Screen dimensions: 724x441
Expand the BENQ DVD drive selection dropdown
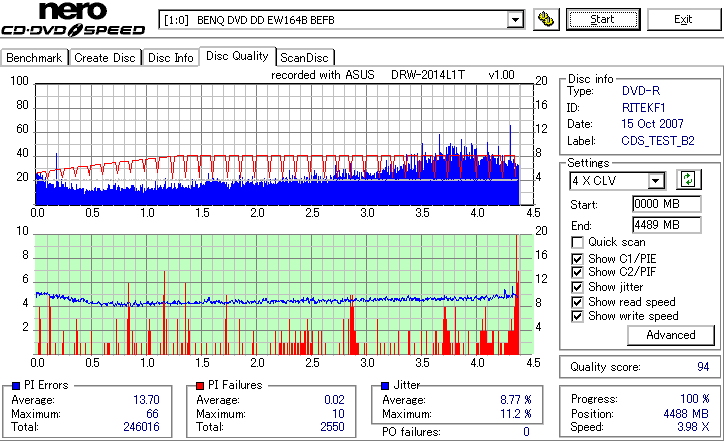(x=515, y=20)
